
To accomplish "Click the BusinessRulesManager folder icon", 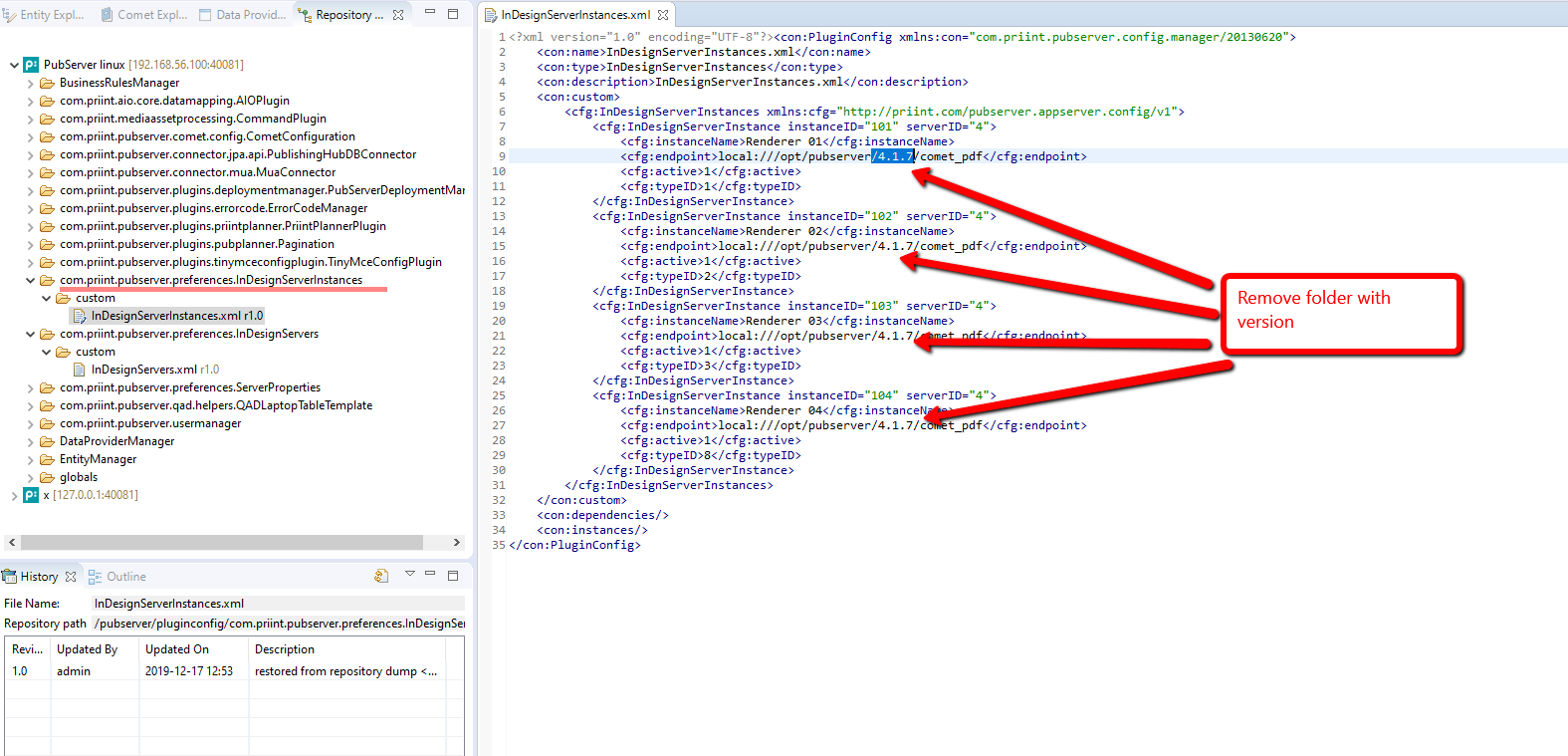I will point(47,83).
